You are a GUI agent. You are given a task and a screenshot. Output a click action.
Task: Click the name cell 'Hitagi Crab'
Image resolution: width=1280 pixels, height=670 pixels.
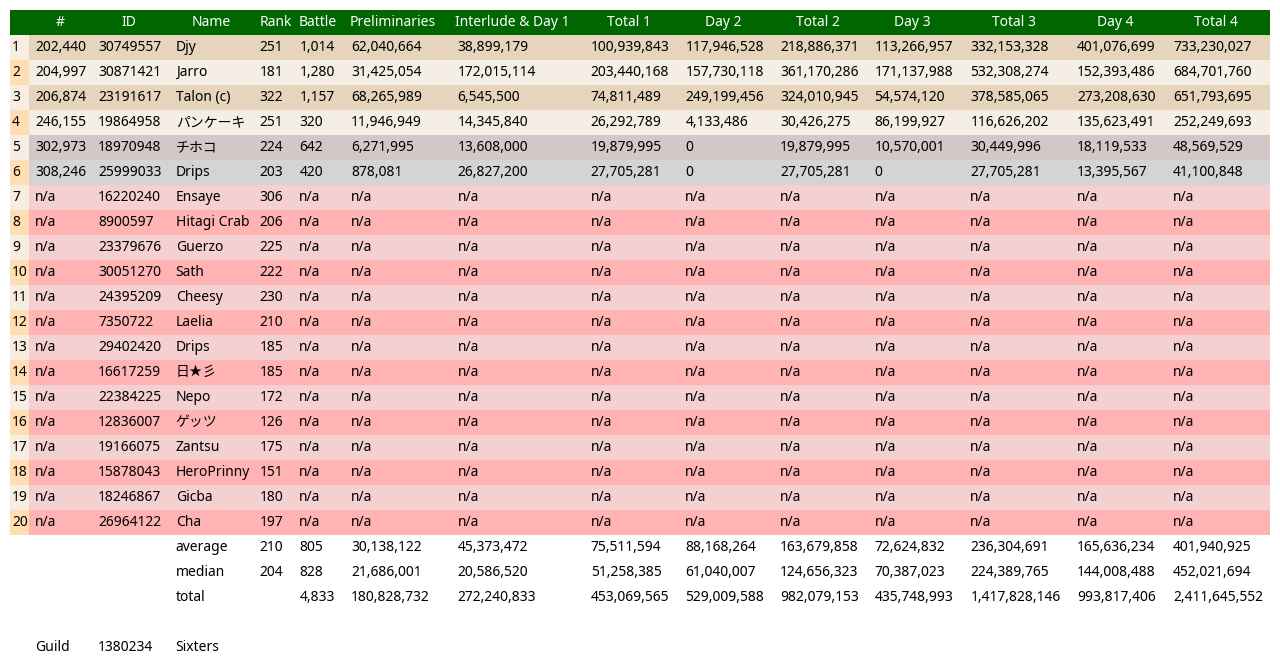coord(213,221)
